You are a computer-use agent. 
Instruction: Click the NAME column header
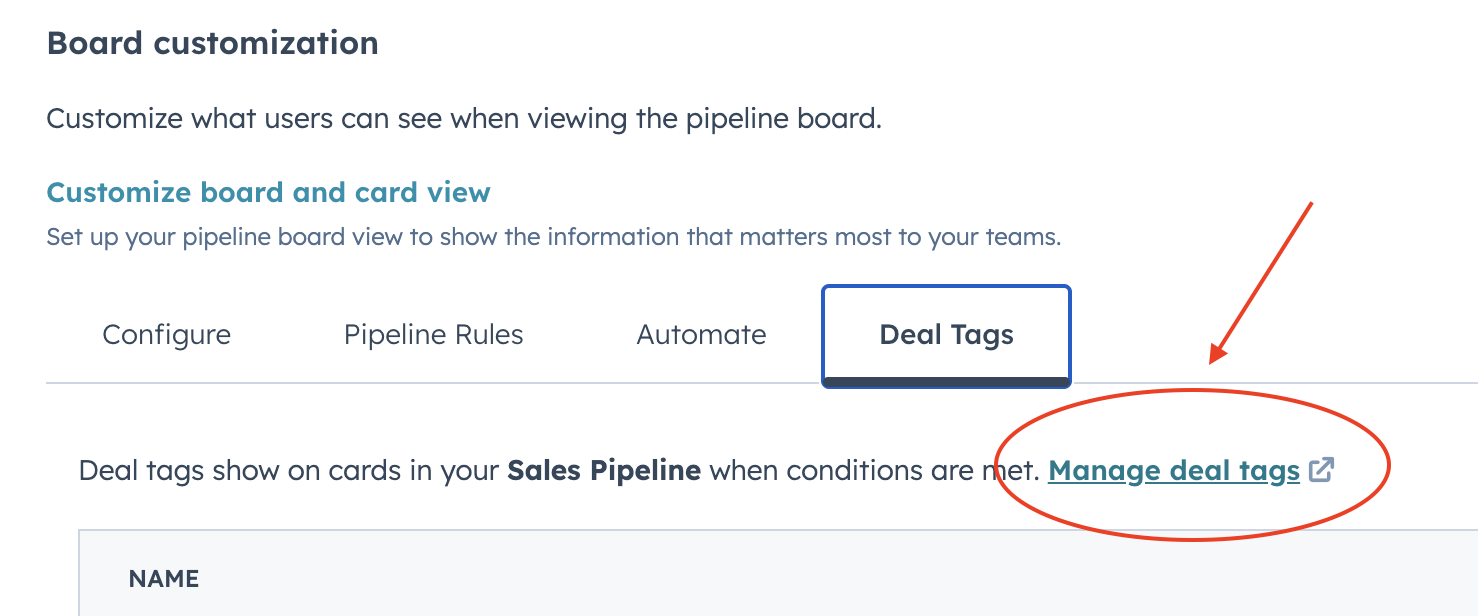[163, 578]
